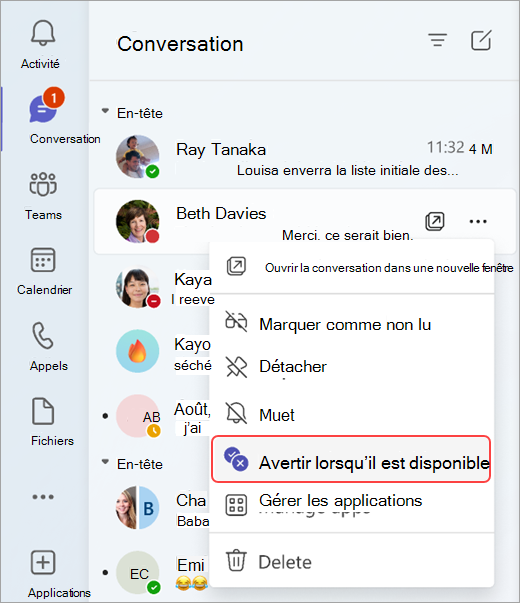520x603 pixels.
Task: Go to Teams in sidebar
Action: [43, 196]
